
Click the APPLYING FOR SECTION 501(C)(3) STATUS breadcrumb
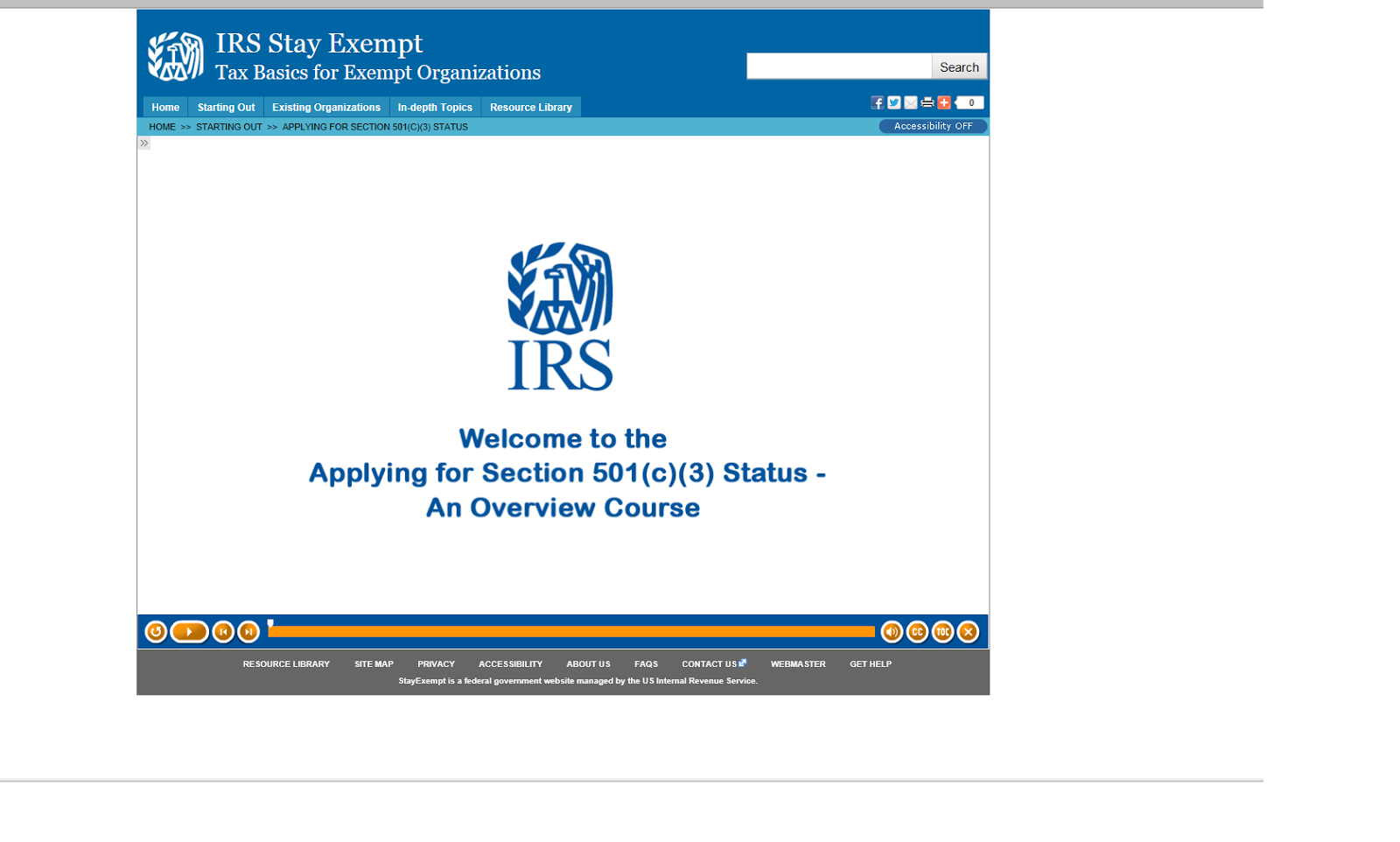coord(374,127)
